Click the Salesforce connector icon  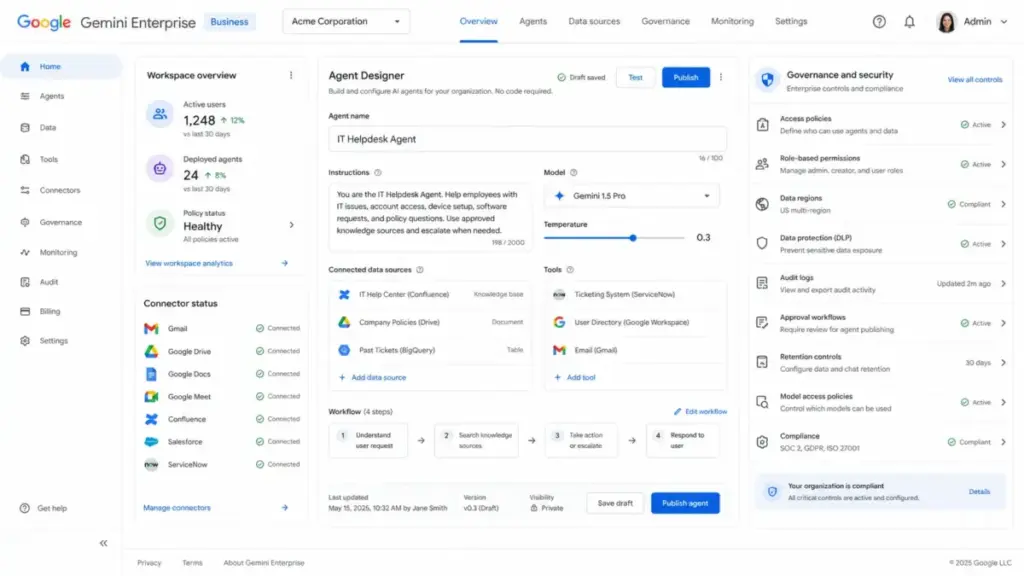151,441
